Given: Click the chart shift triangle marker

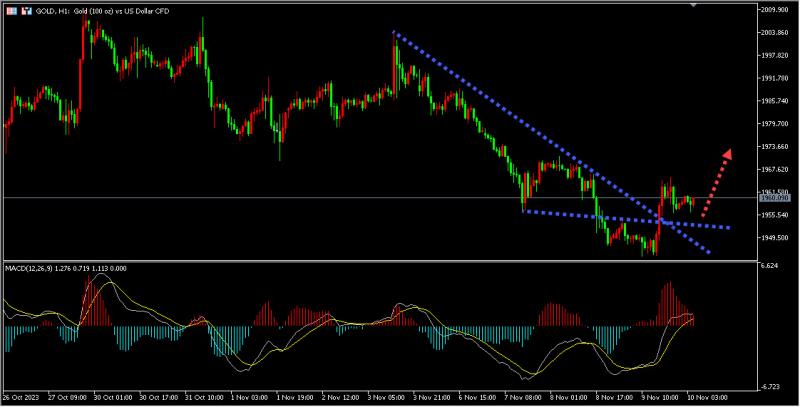Looking at the screenshot, I should click(693, 5).
